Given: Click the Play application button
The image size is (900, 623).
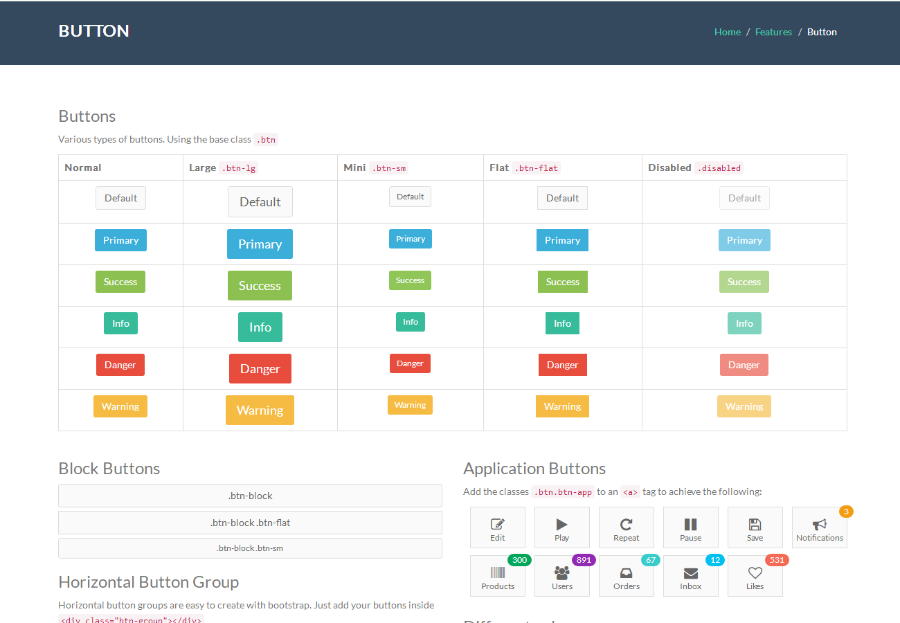Looking at the screenshot, I should click(561, 528).
